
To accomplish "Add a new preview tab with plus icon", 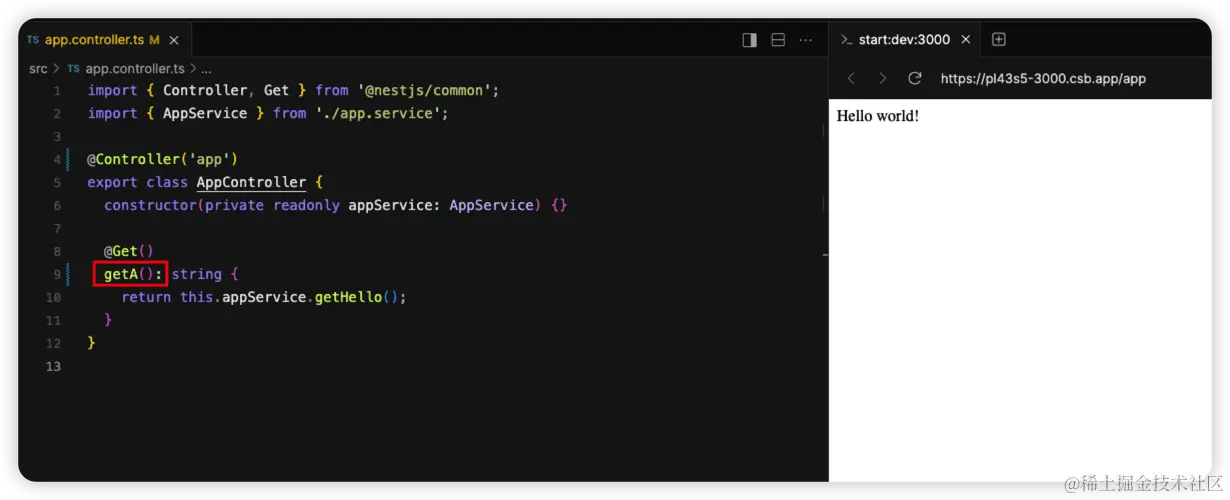I will [x=998, y=39].
